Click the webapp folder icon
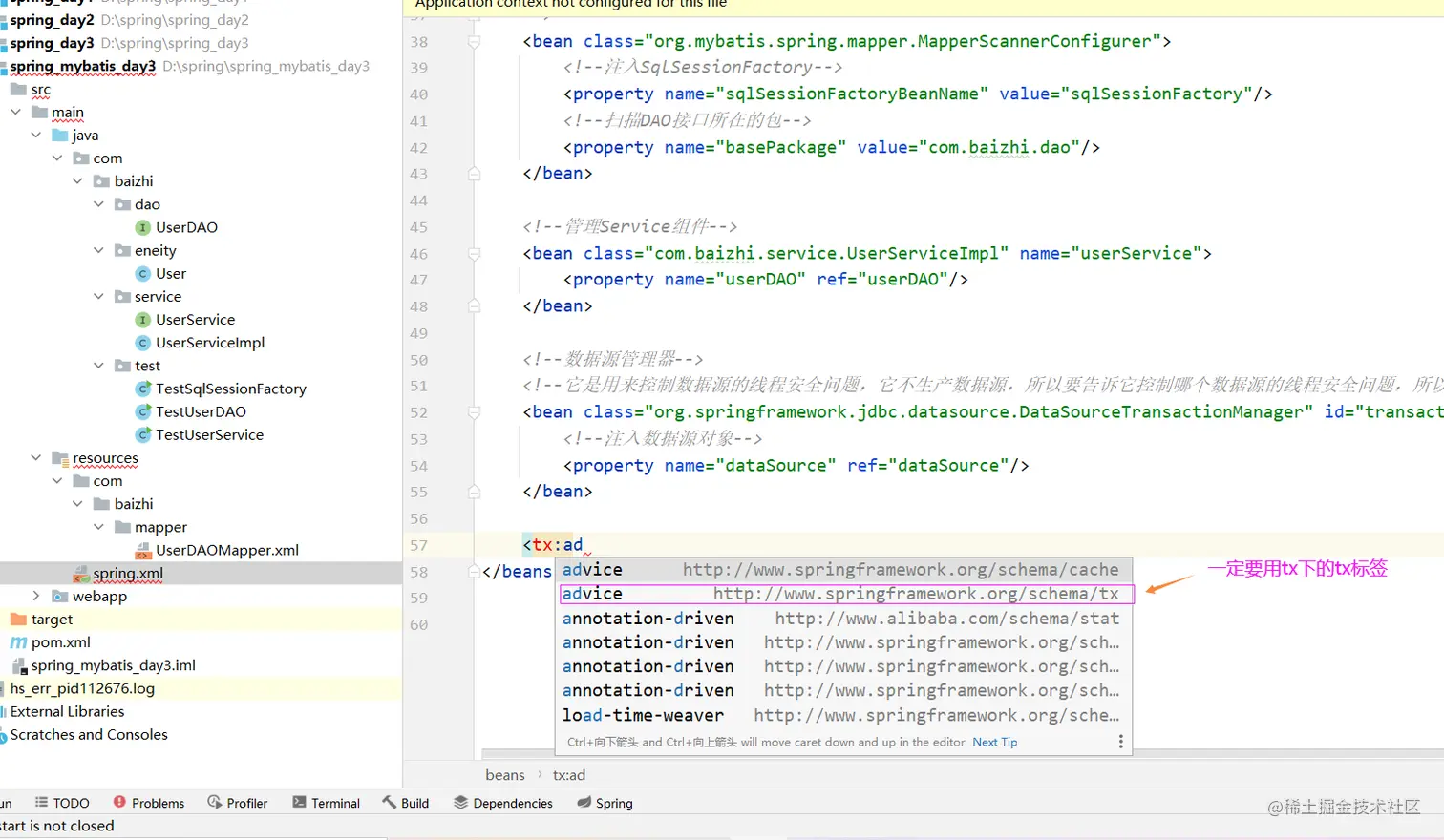Screen dimensions: 1444x840 point(60,596)
